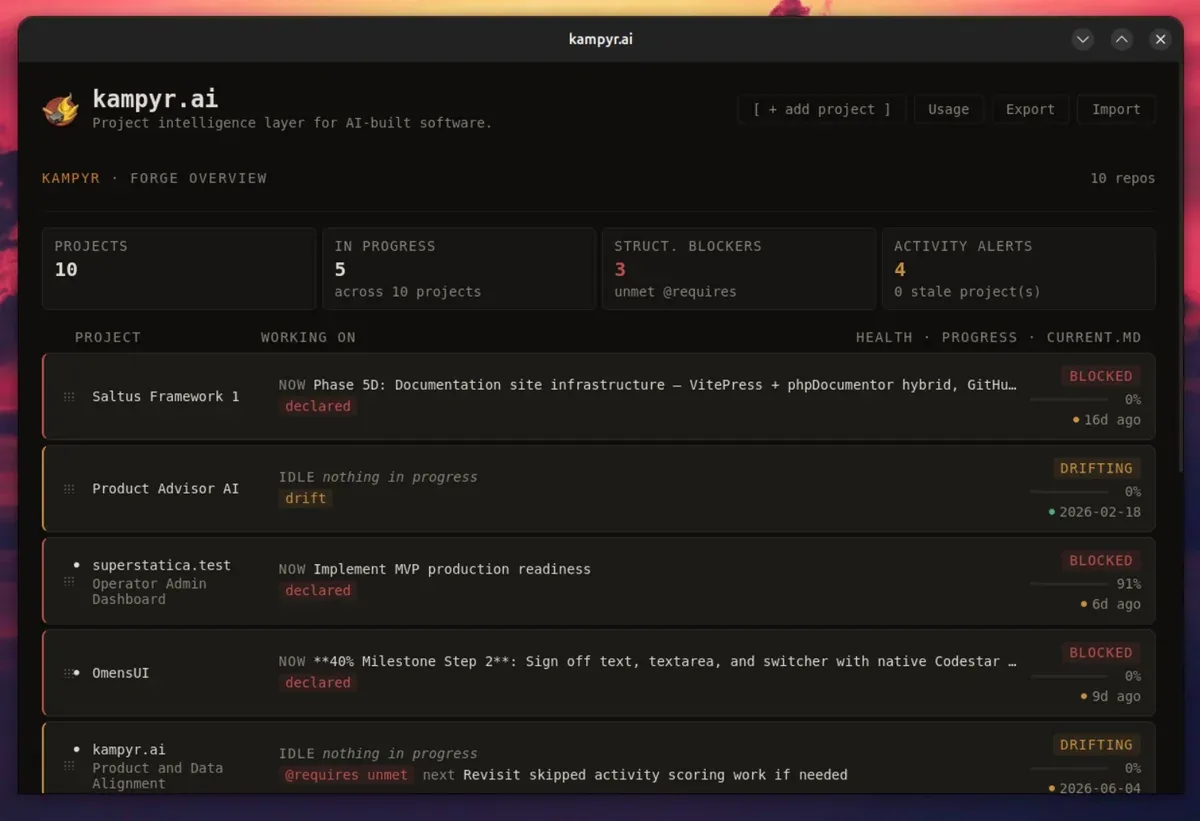Click the Import button
Viewport: 1200px width, 821px height.
point(1116,109)
